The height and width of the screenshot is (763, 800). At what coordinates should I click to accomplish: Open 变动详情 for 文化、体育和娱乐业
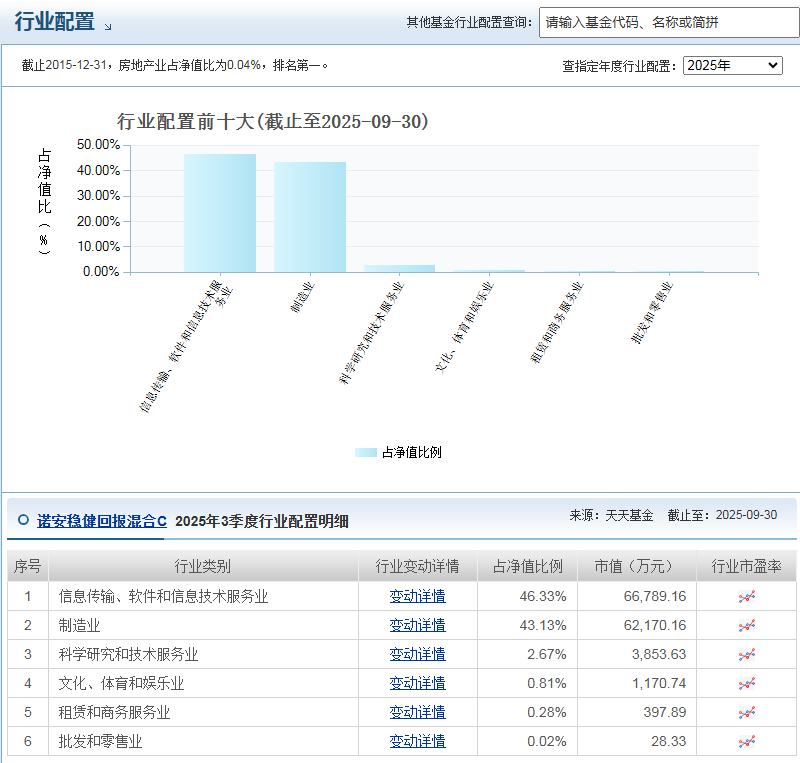(x=417, y=683)
